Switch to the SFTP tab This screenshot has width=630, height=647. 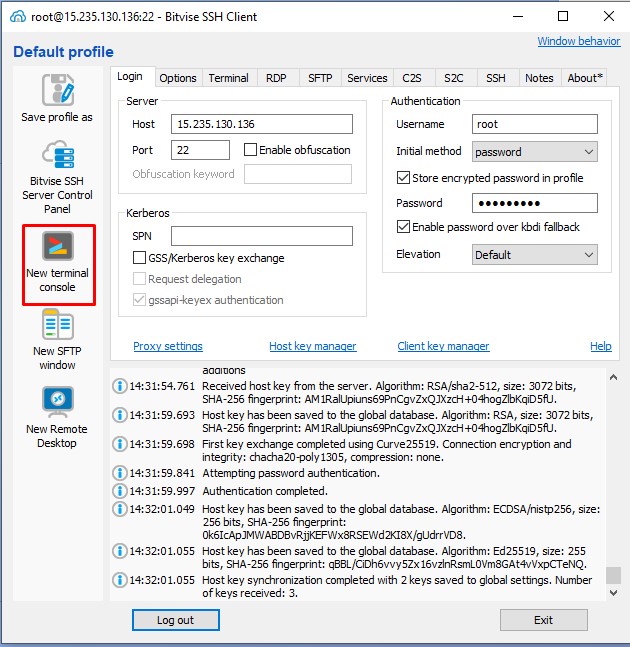tap(319, 78)
